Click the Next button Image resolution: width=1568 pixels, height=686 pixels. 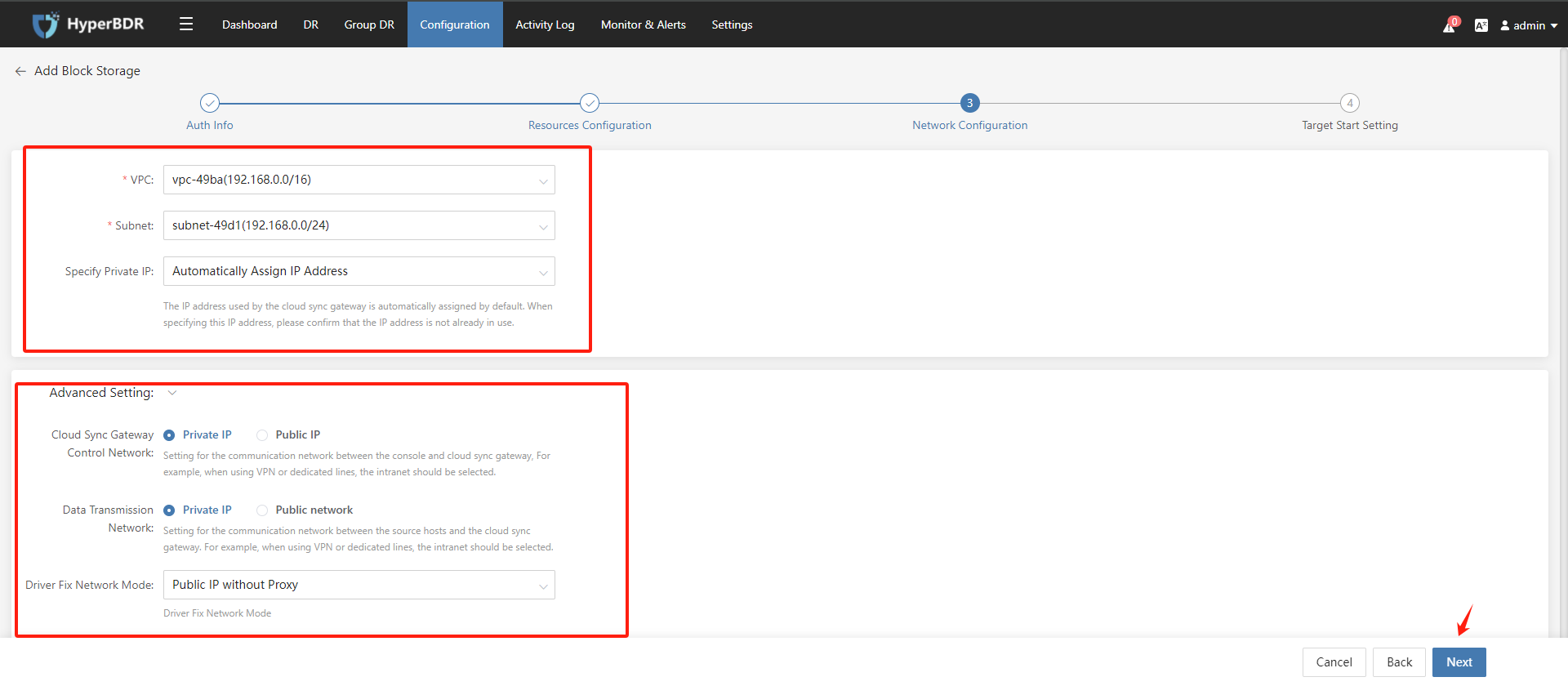(x=1459, y=662)
